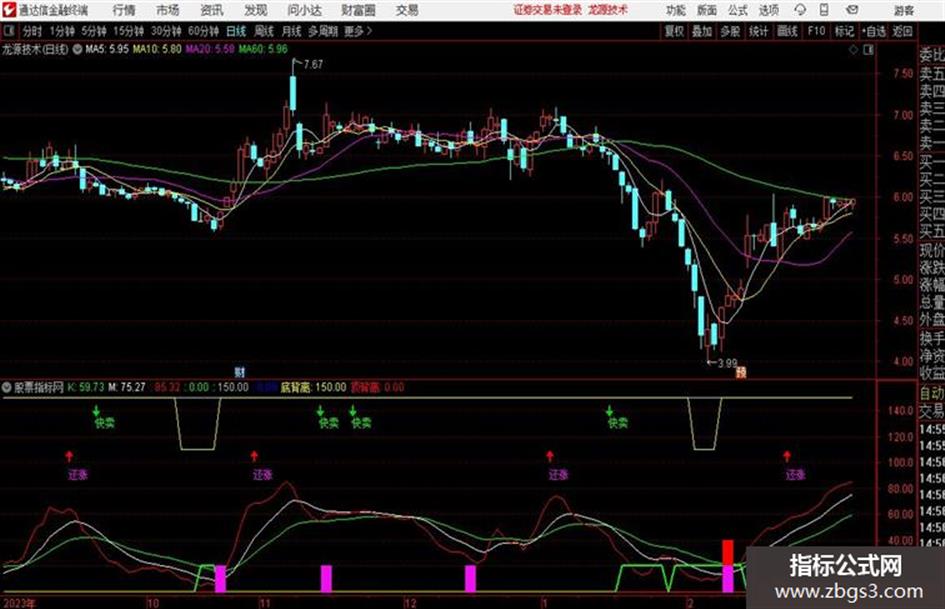Click the 证券交易未登录 login link
The image size is (945, 609).
point(548,10)
